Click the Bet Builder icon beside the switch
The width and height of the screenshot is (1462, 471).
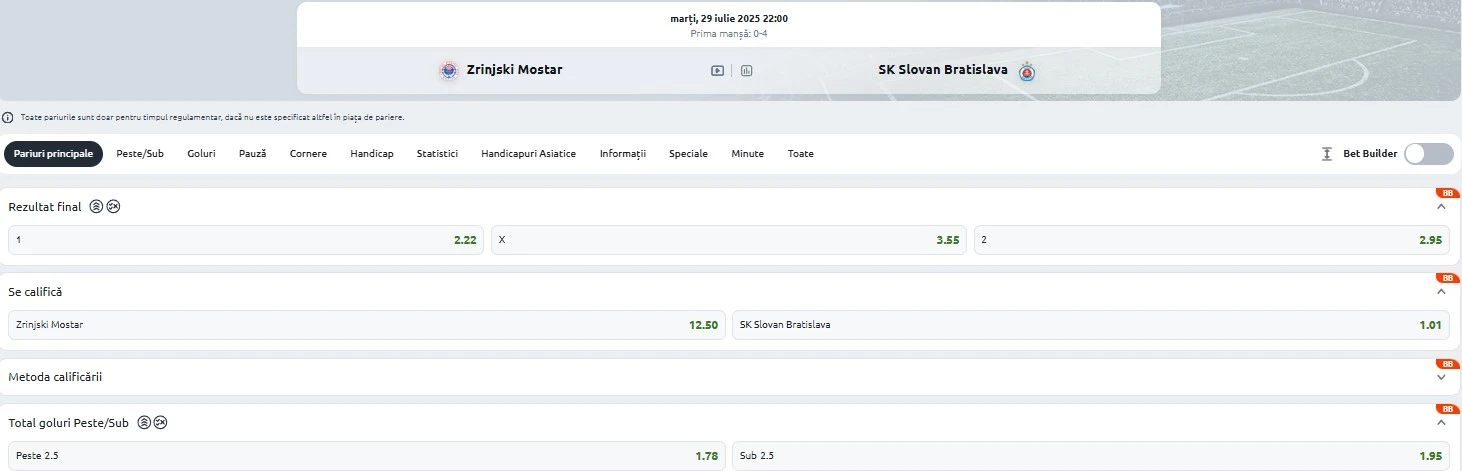(1327, 154)
